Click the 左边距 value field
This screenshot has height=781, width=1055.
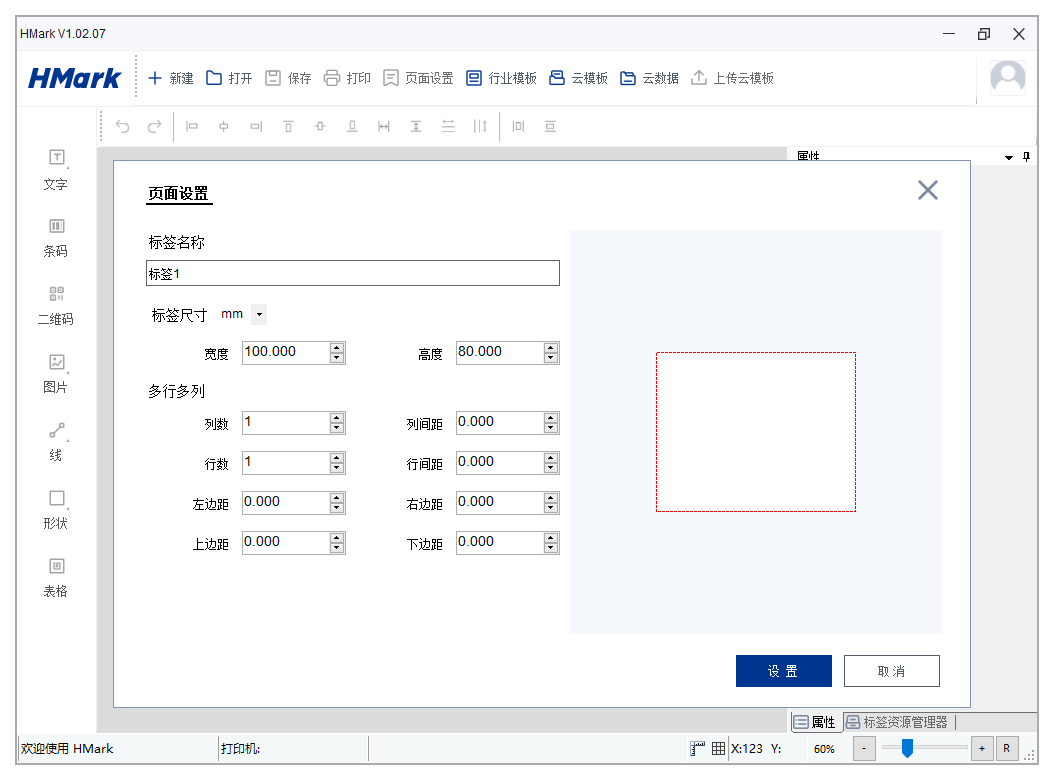pyautogui.click(x=286, y=503)
